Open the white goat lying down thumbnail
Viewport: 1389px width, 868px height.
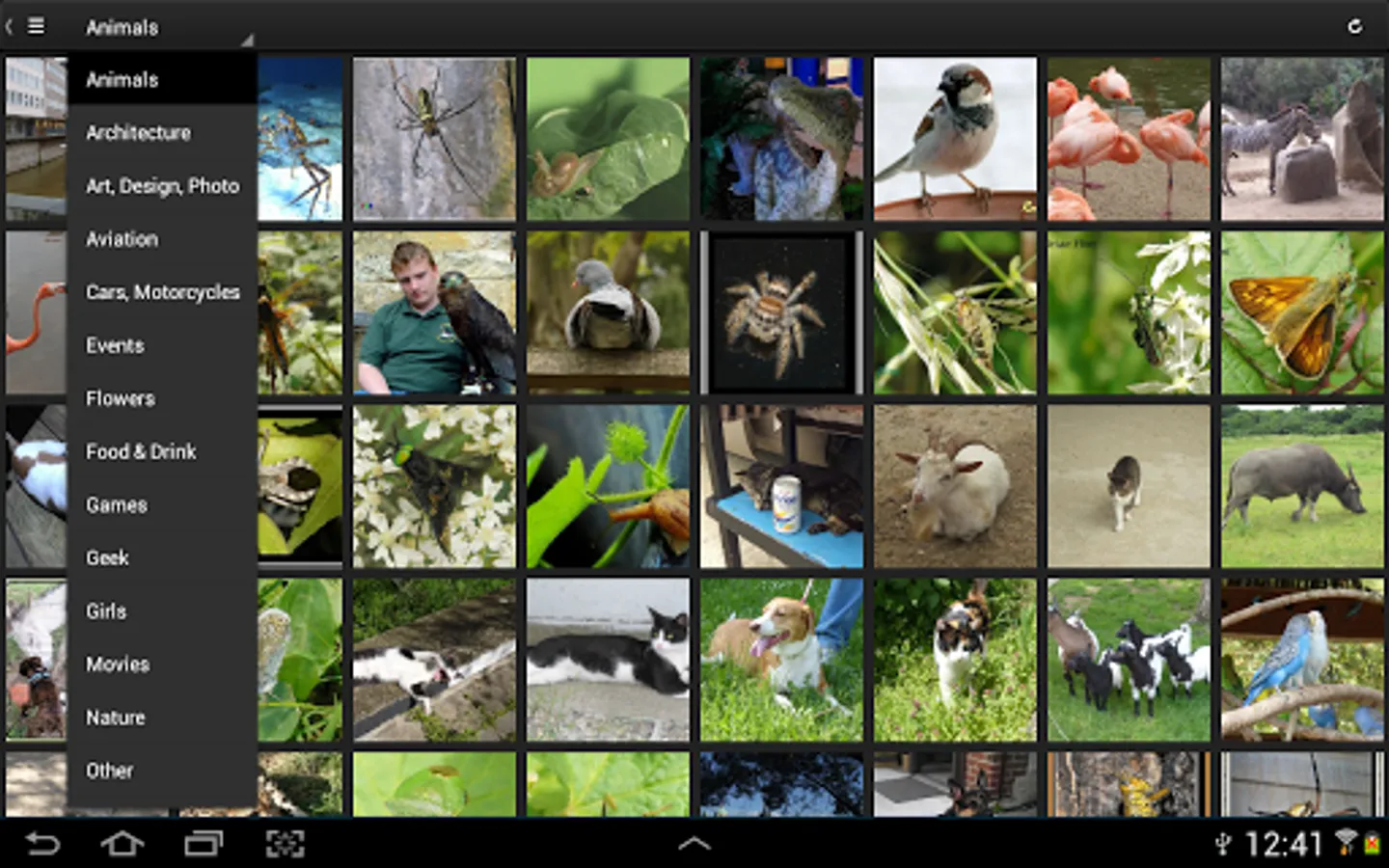tap(955, 486)
